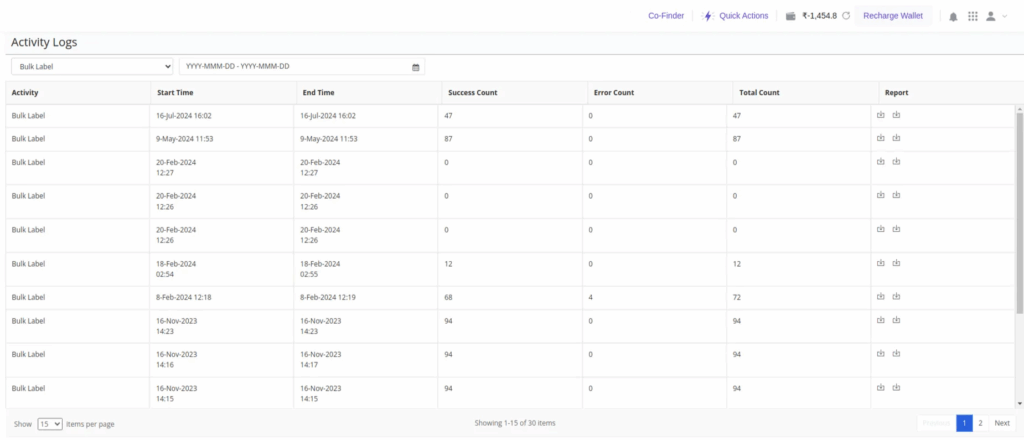1024x440 pixels.
Task: Click the Recharge Wallet button
Action: pyautogui.click(x=894, y=16)
